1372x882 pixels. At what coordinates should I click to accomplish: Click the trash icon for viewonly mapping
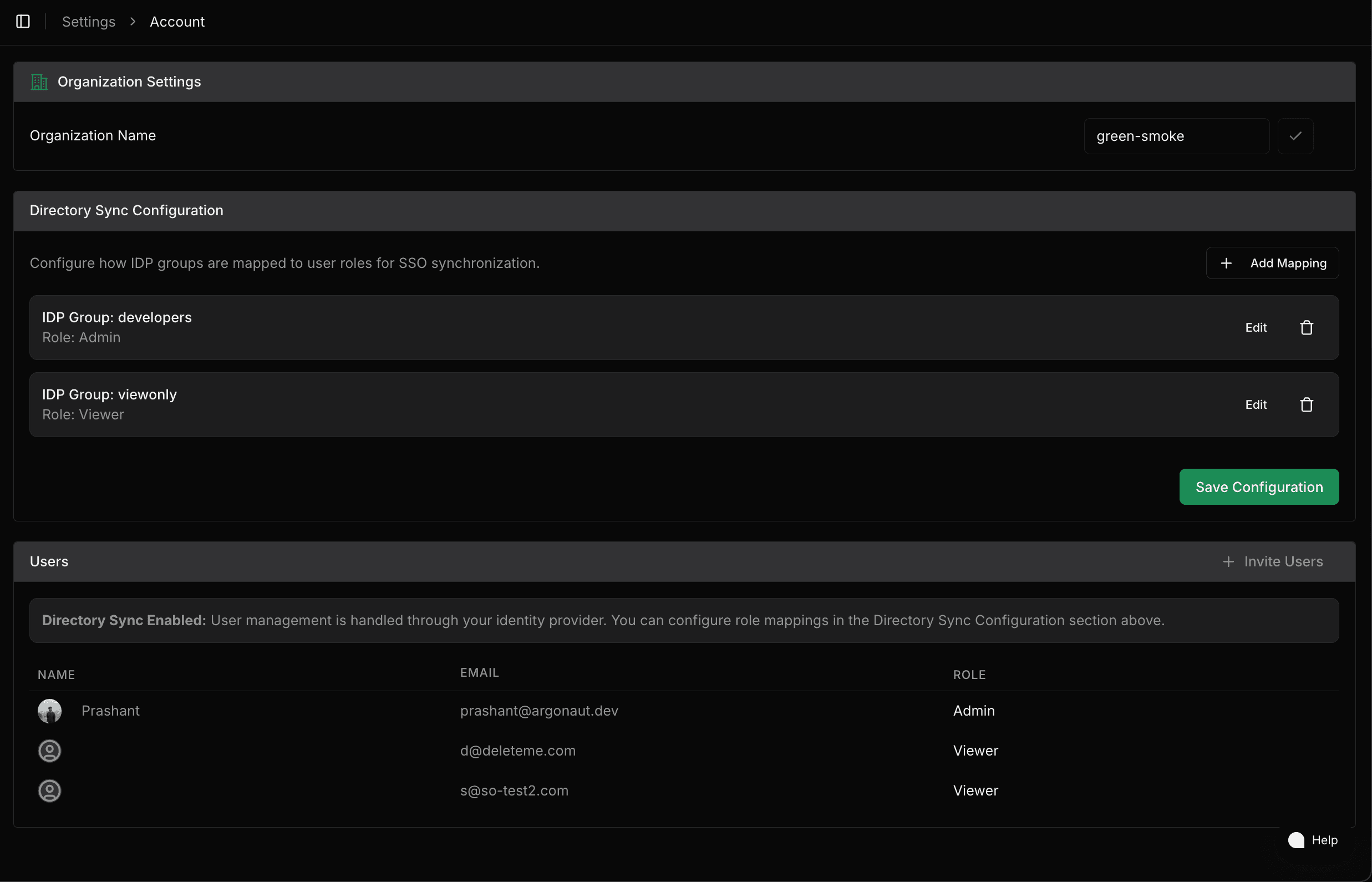[x=1307, y=404]
